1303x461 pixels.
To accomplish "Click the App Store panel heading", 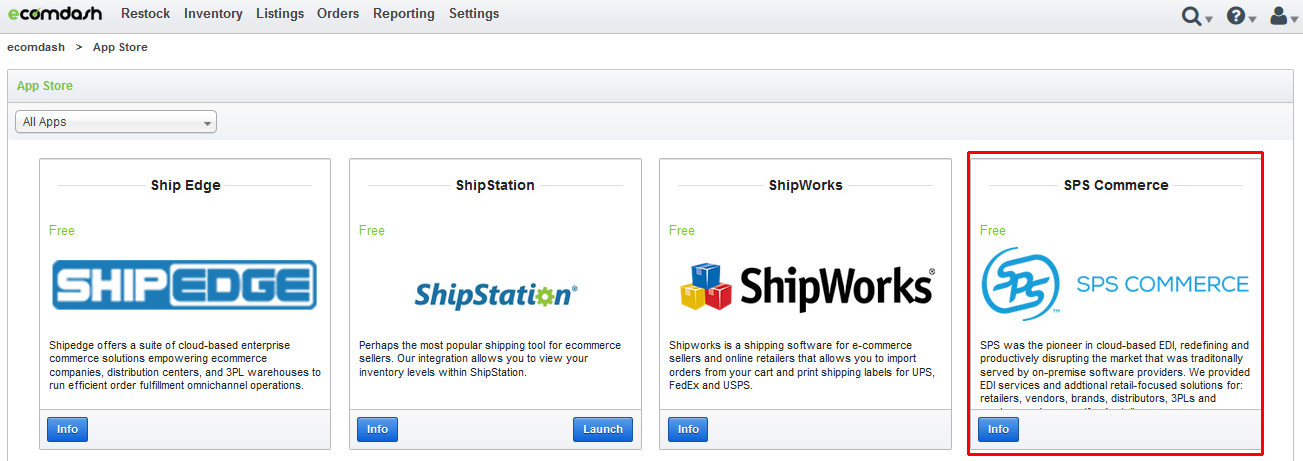I will click(45, 86).
